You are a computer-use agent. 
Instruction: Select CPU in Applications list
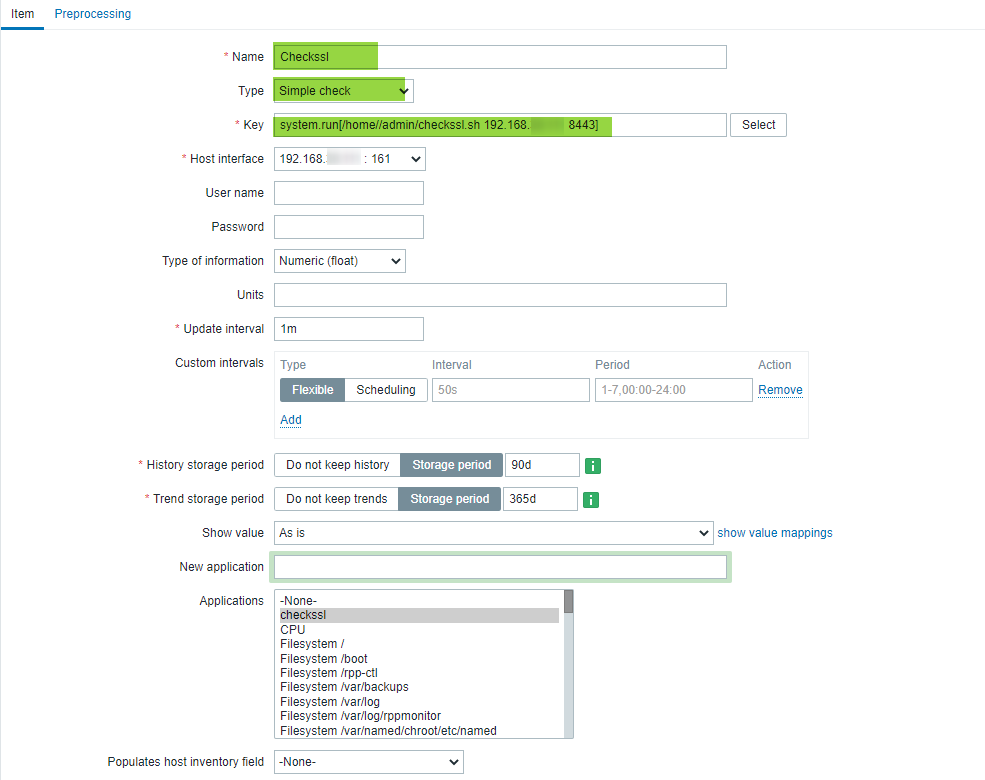click(x=293, y=630)
